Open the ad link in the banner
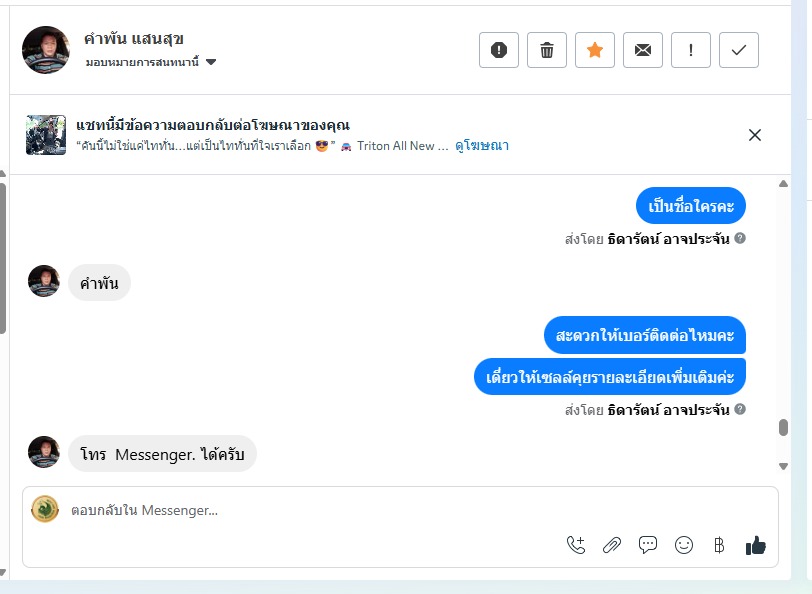Image resolution: width=812 pixels, height=594 pixels. click(x=481, y=146)
